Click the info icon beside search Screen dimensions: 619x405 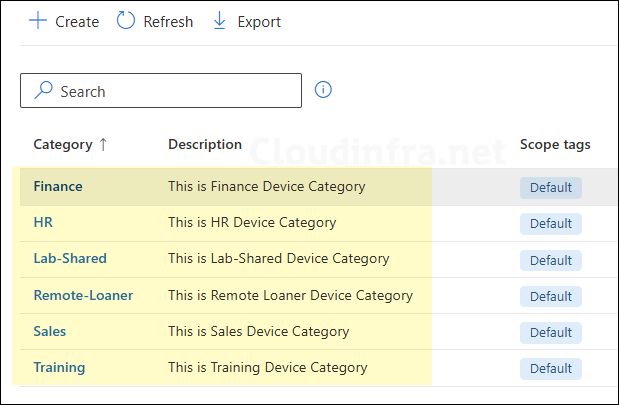tap(323, 90)
